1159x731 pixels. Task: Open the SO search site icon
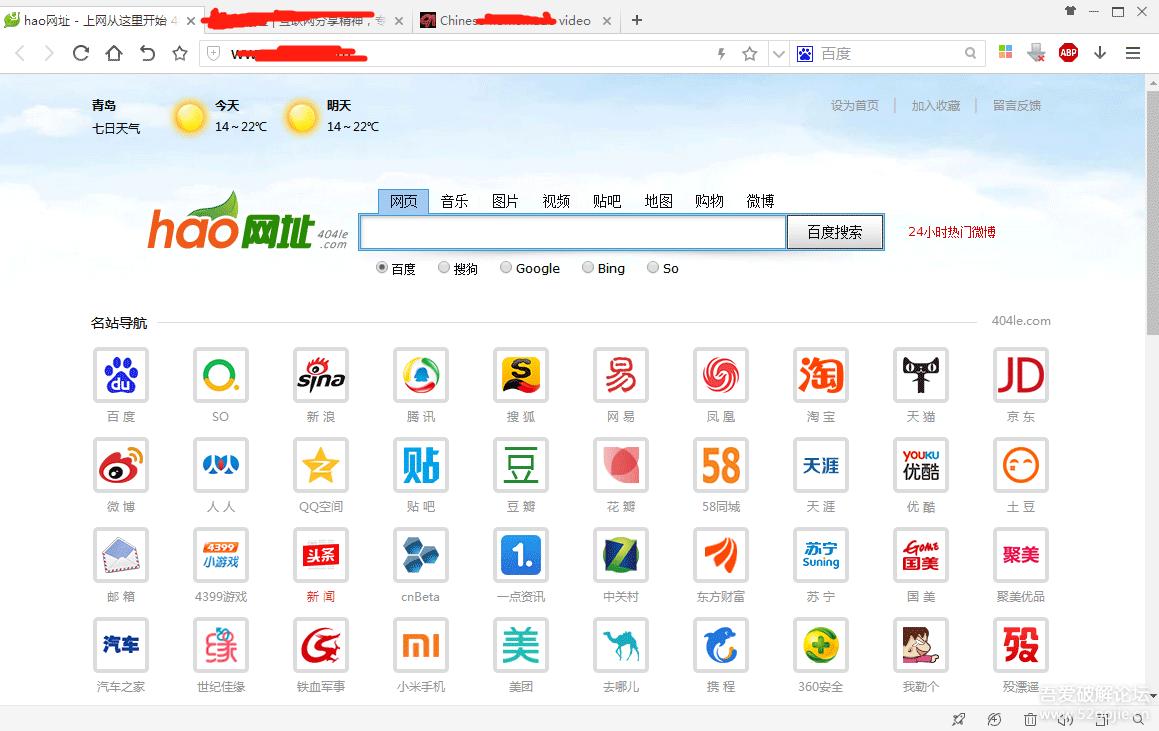(x=221, y=375)
